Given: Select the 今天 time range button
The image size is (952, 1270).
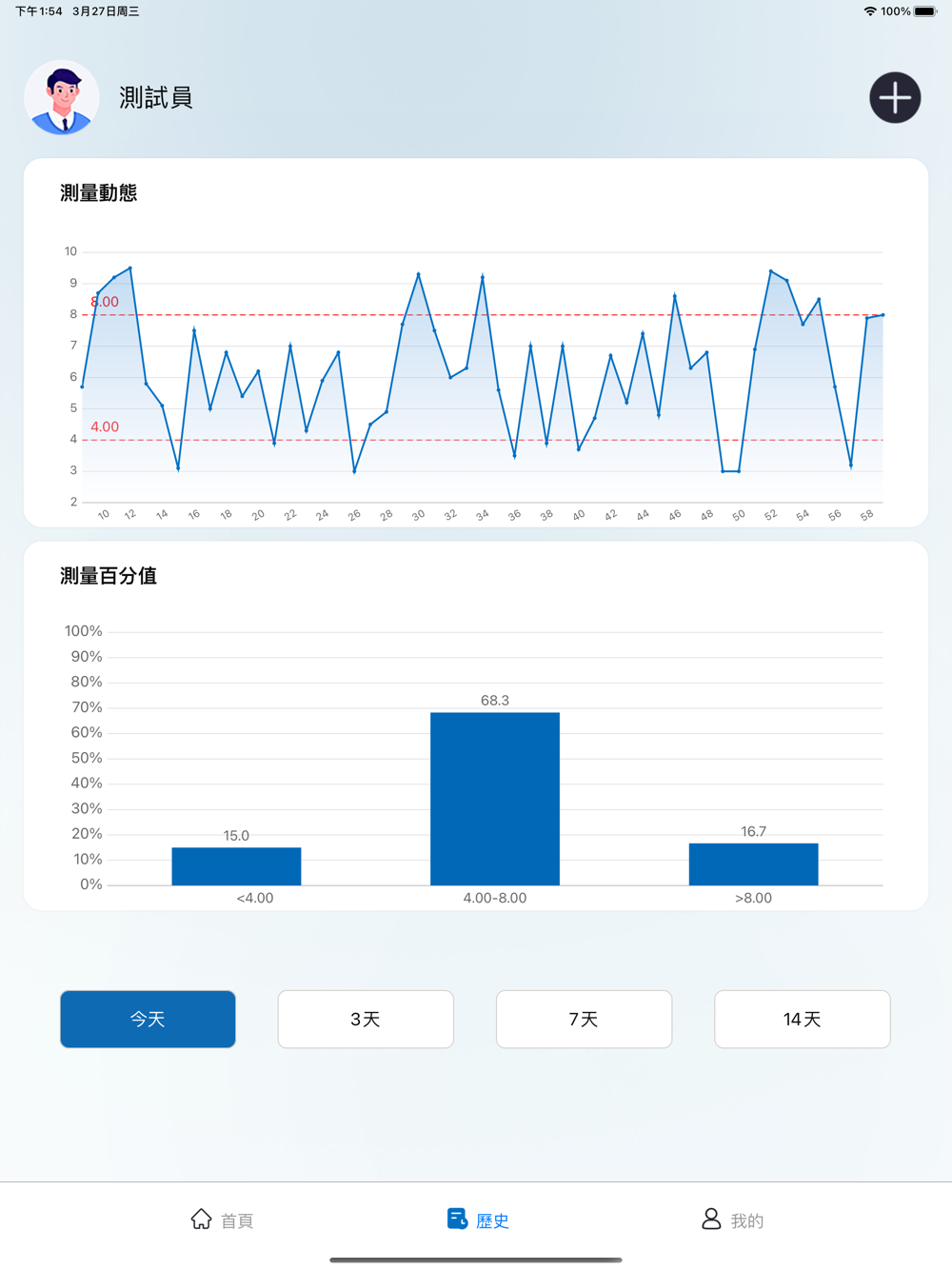Looking at the screenshot, I should (148, 1019).
